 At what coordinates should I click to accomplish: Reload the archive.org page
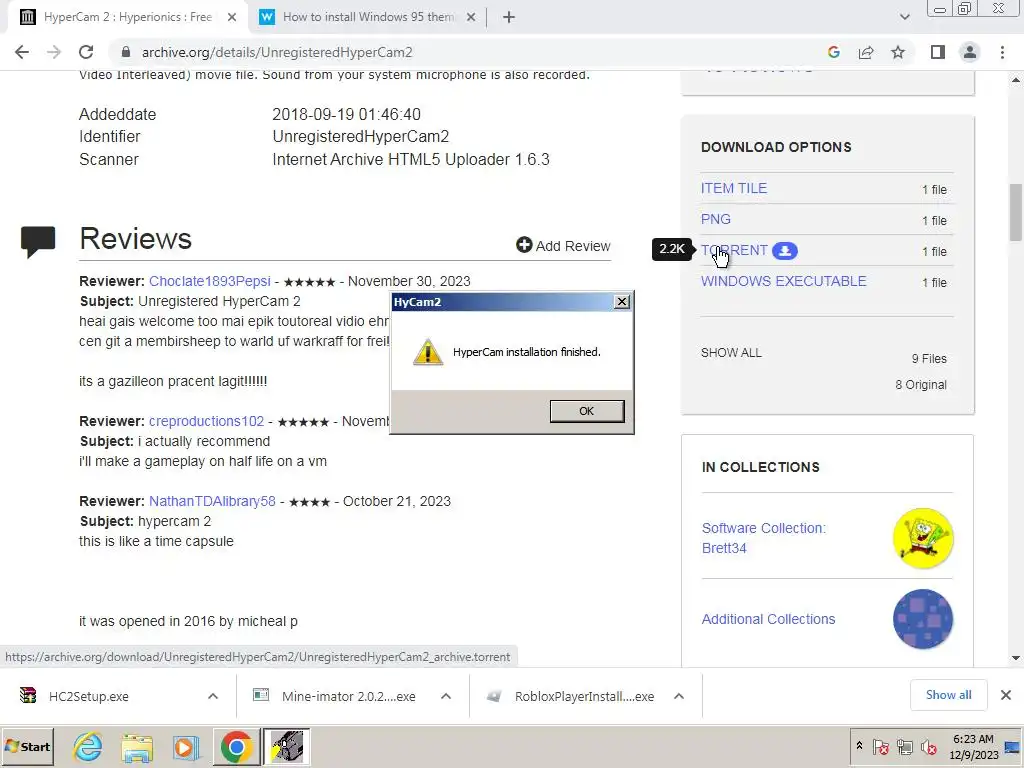[x=86, y=52]
